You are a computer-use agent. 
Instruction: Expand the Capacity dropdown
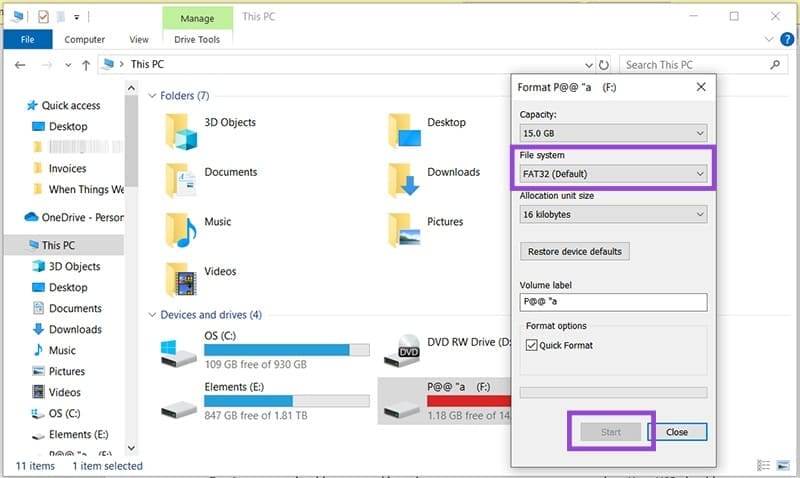[613, 132]
